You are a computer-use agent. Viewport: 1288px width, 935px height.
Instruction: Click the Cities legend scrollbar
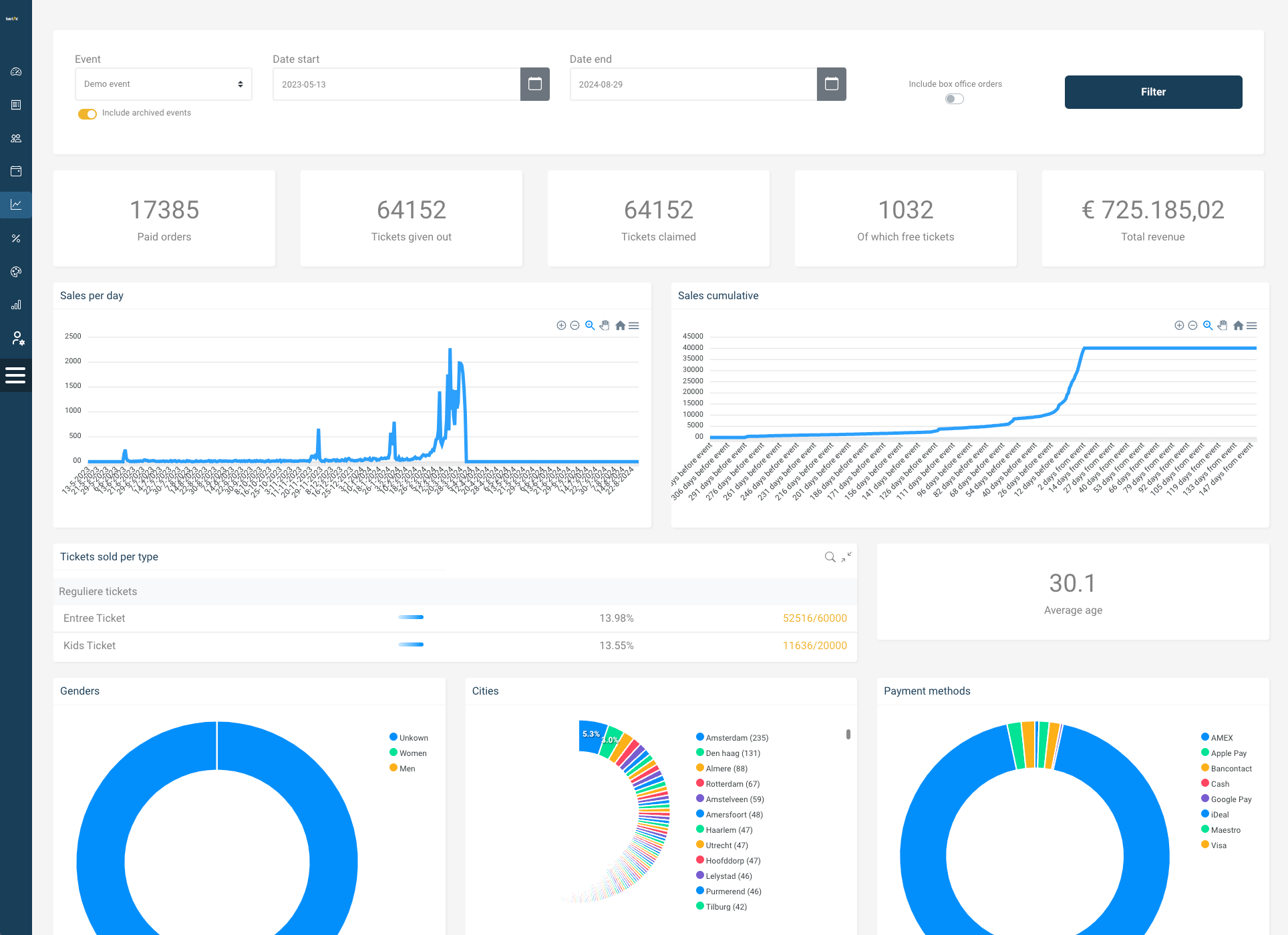coord(848,734)
